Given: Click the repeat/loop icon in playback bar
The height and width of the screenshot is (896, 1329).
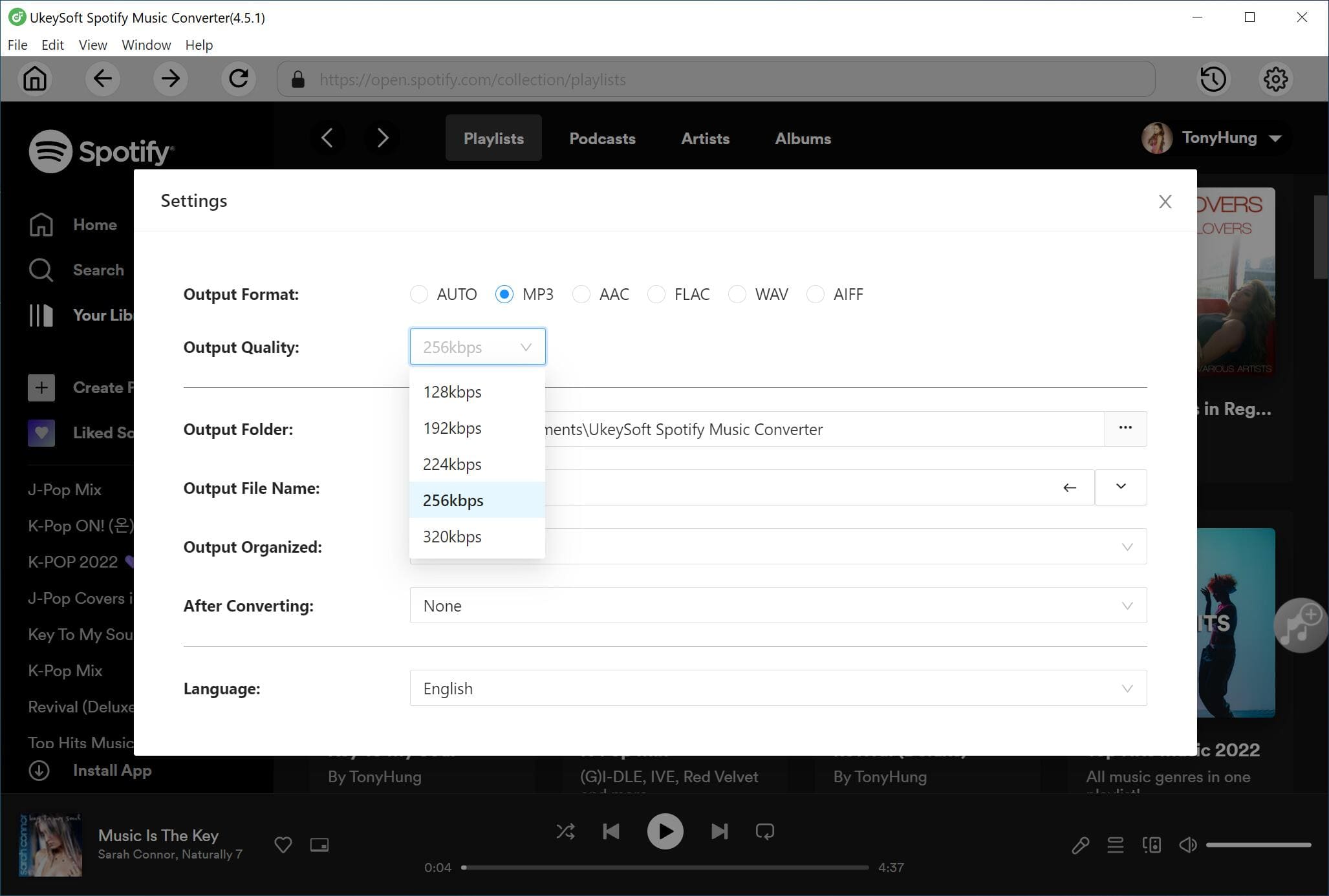Looking at the screenshot, I should [x=766, y=830].
